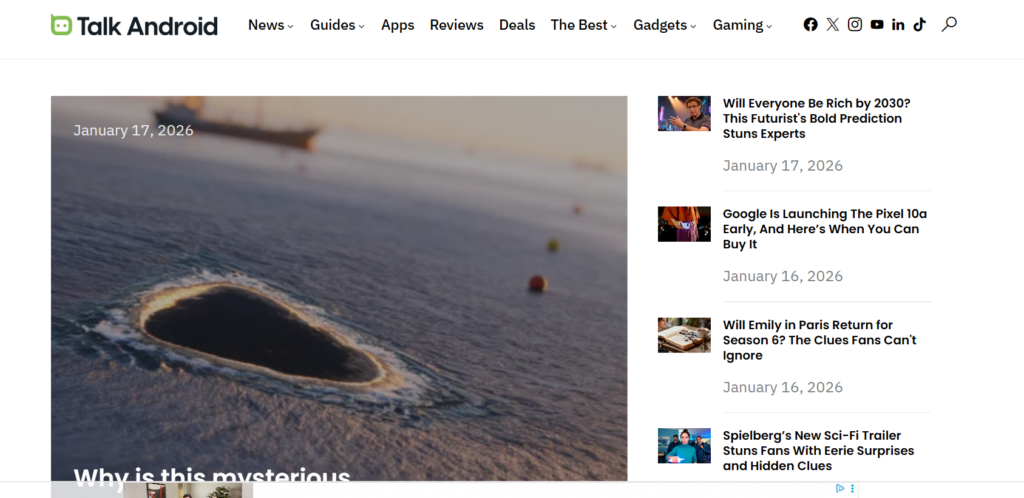Open the Gaming dropdown menu
This screenshot has width=1024, height=498.
pos(742,25)
